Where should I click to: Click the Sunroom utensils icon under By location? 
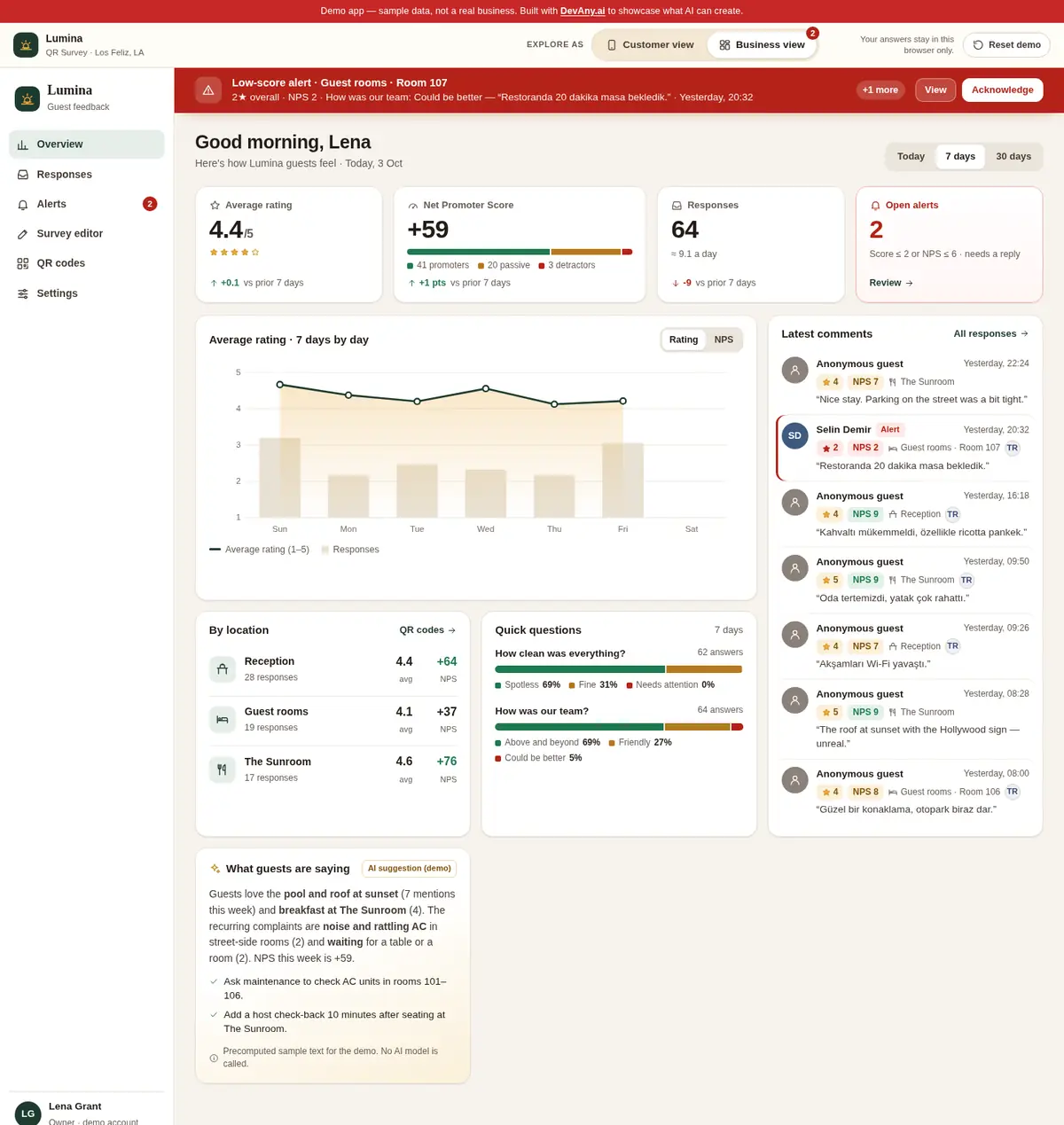pos(223,770)
